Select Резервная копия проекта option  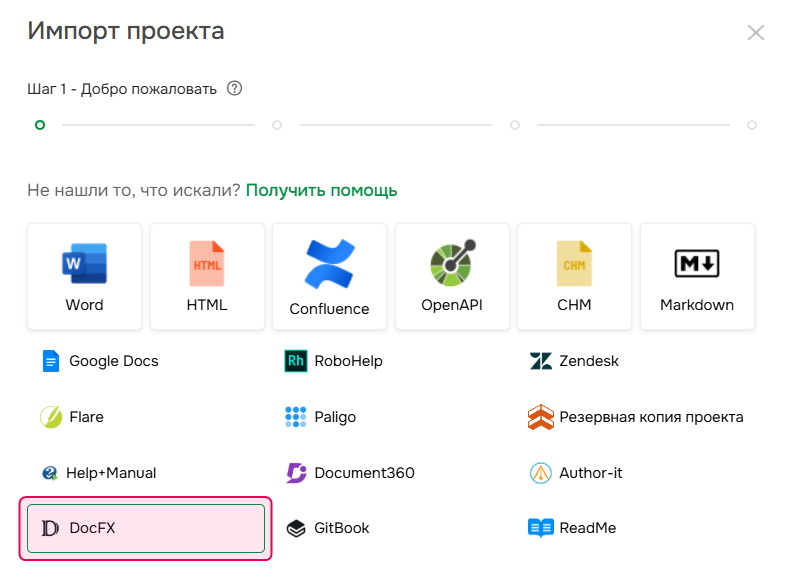[x=651, y=417]
